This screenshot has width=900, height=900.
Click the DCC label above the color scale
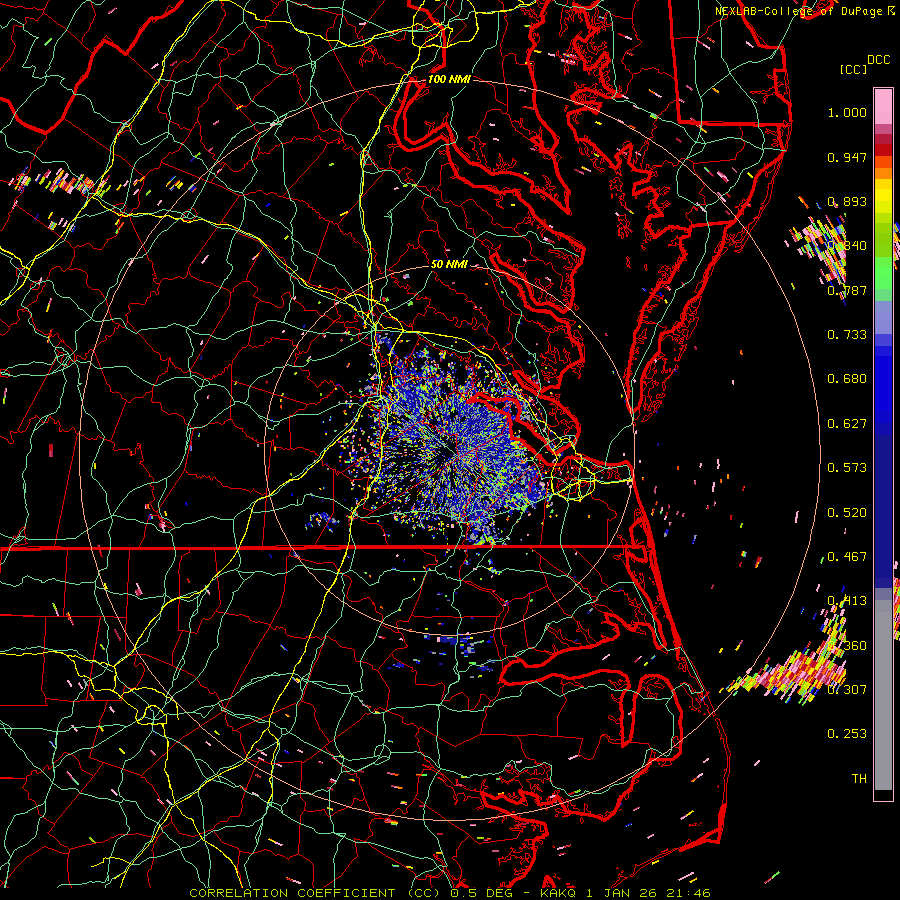(x=878, y=60)
